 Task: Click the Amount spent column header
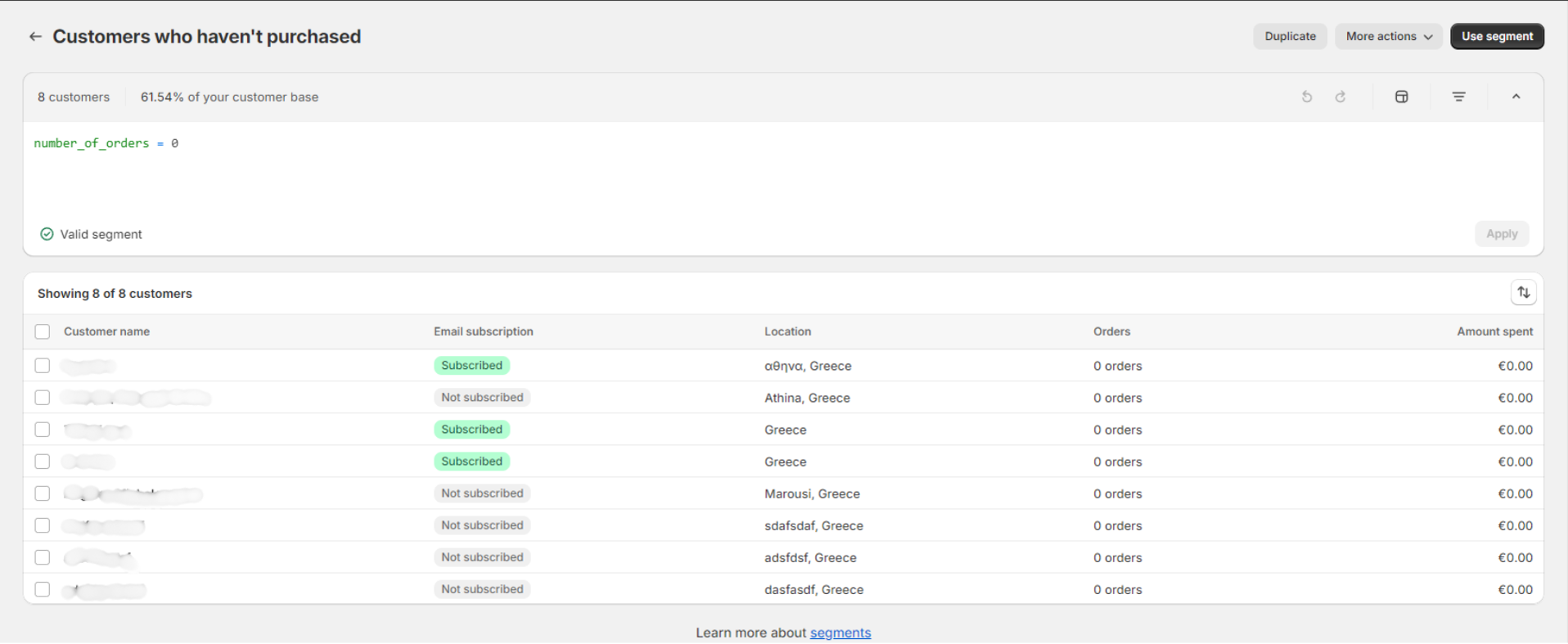point(1494,331)
